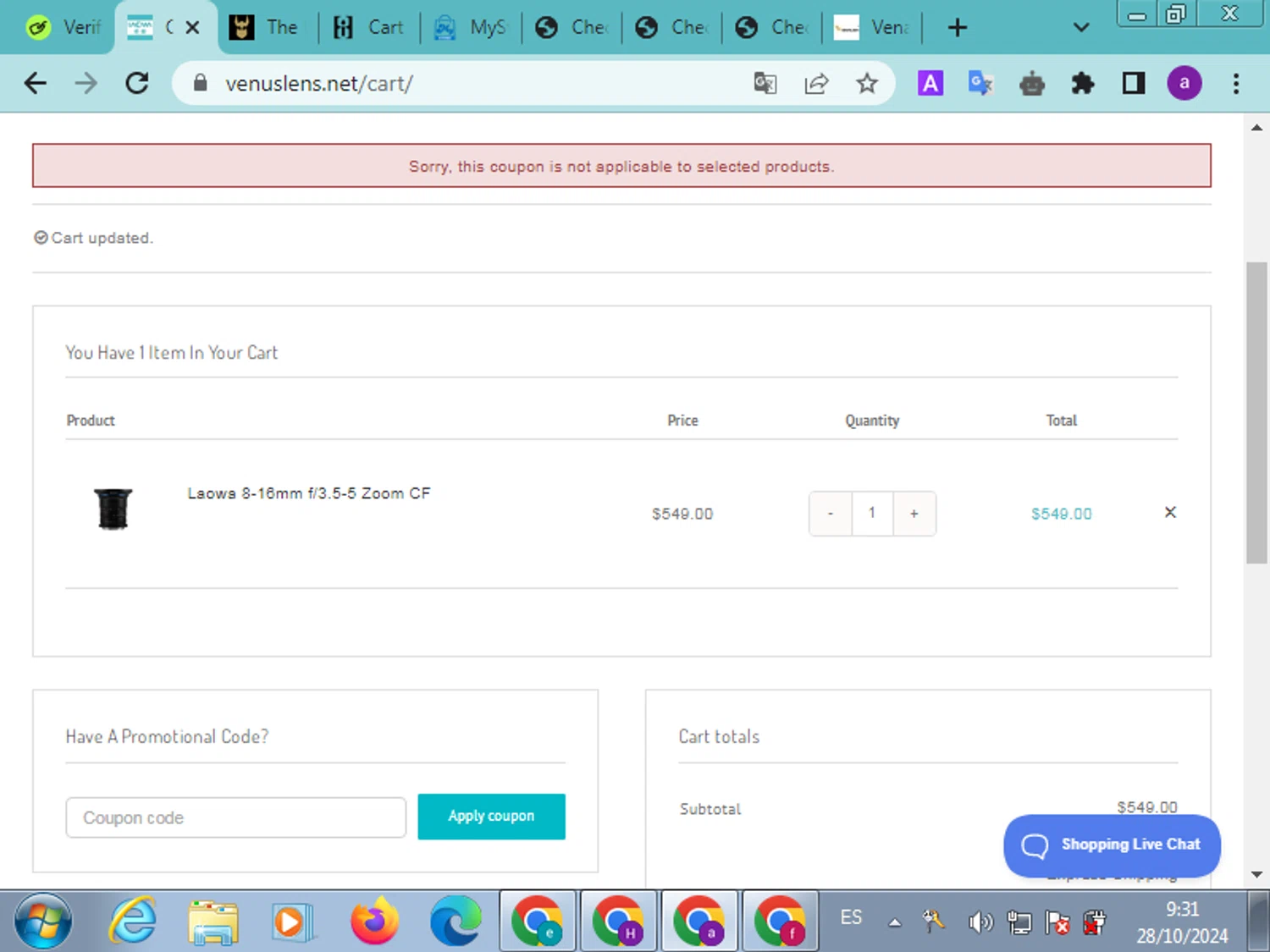Screen dimensions: 1270x952
Task: Click the Coupon code input field
Action: pos(236,817)
